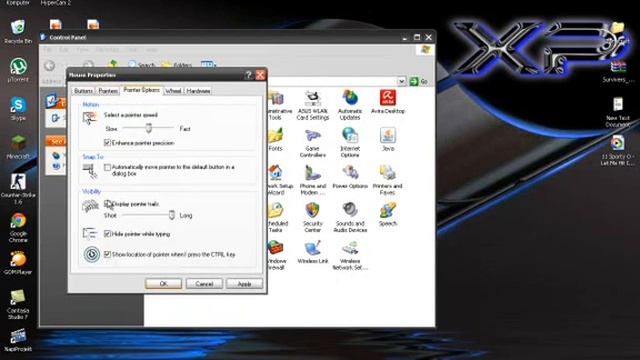Open Fonts folder in Control Panel
Viewport: 640px width, 360px height.
(276, 139)
